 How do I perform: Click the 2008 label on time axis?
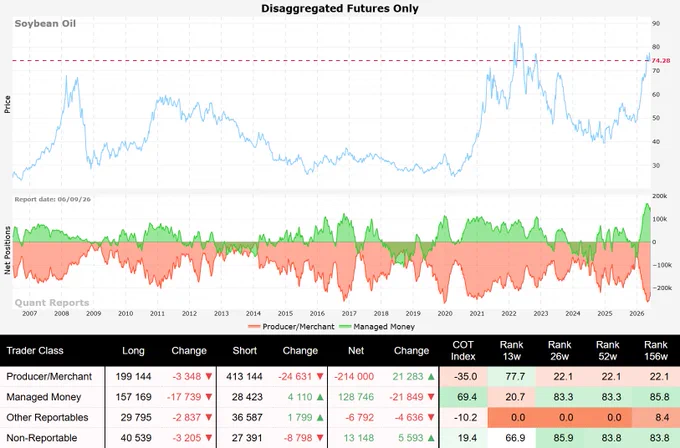[62, 313]
